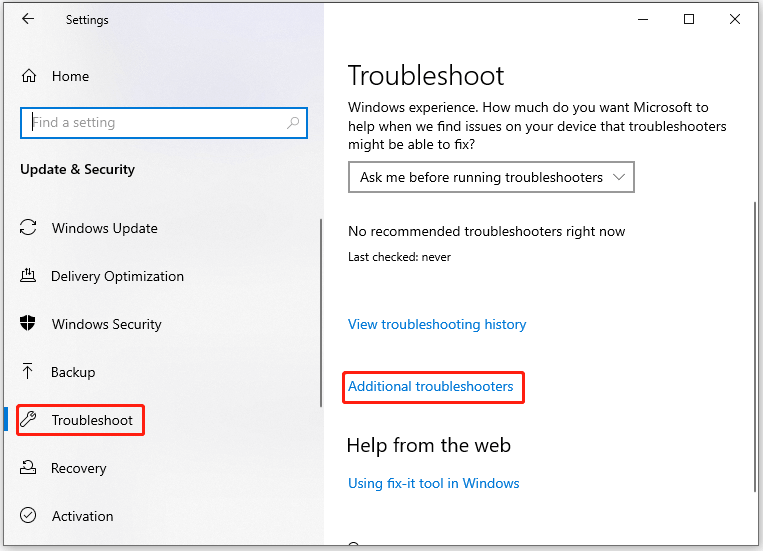Open the Windows Update section
Screen dimensions: 763x551
pos(105,228)
